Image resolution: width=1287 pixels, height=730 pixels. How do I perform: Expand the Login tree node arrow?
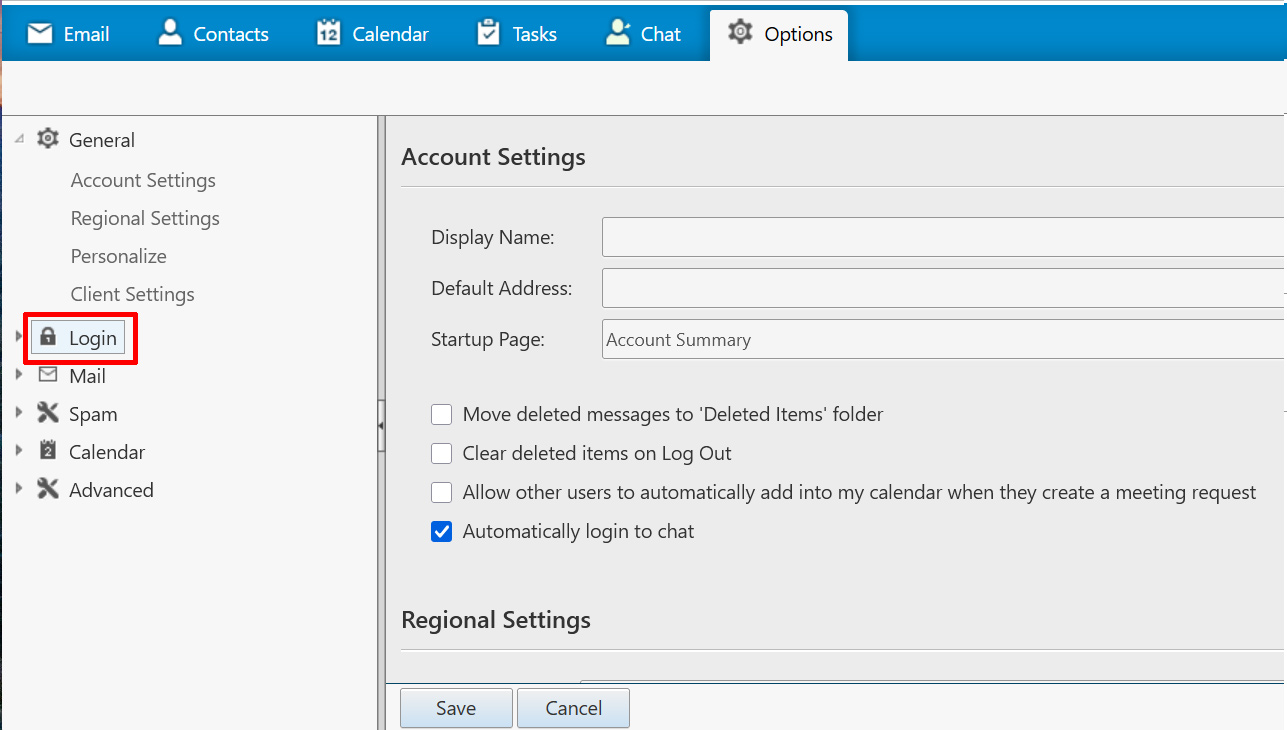click(19, 337)
